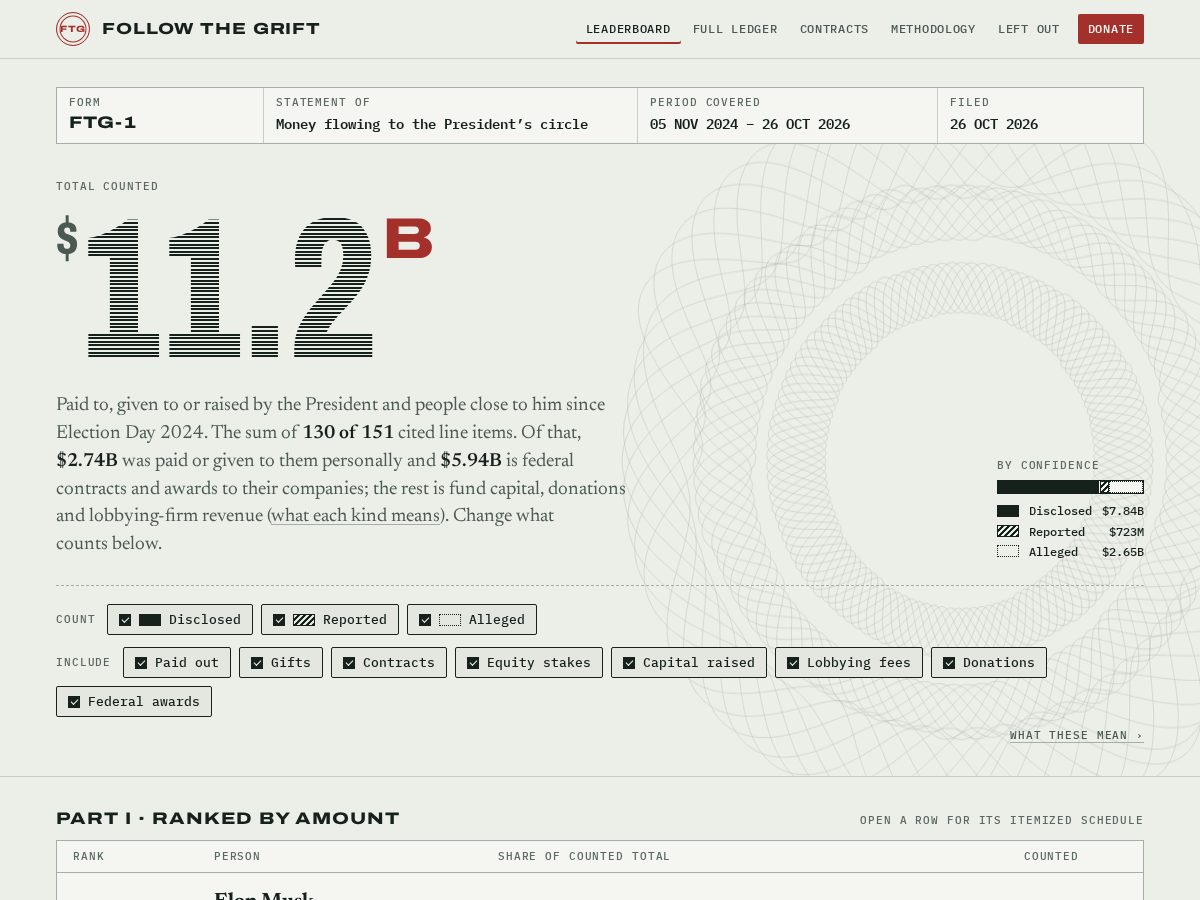The width and height of the screenshot is (1200, 900).
Task: Click the period '05 NOV 2024 – 26 OCT 2026'
Action: (x=750, y=125)
